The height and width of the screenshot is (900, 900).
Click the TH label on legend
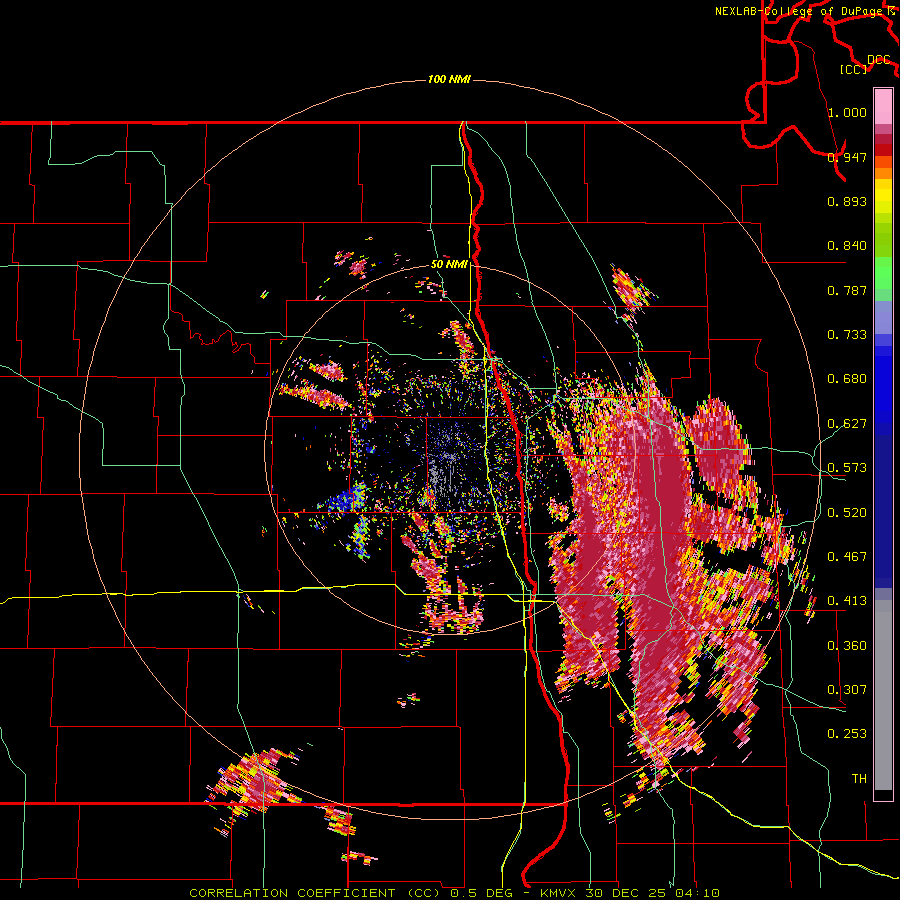[x=859, y=778]
